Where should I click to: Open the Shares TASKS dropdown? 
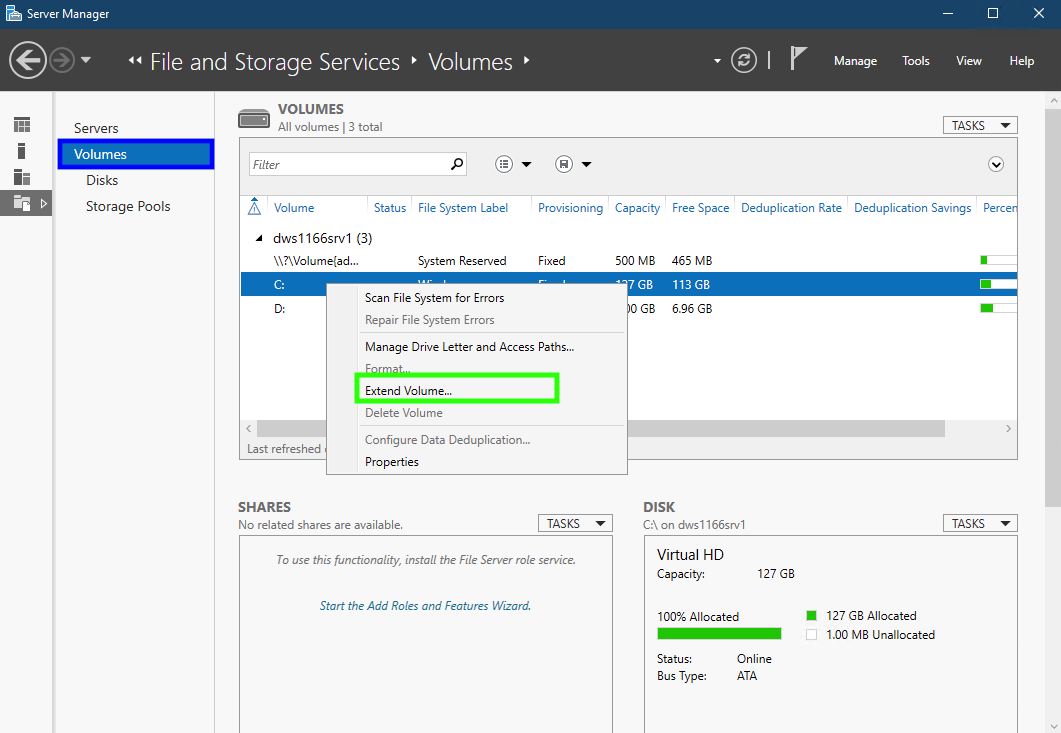575,523
